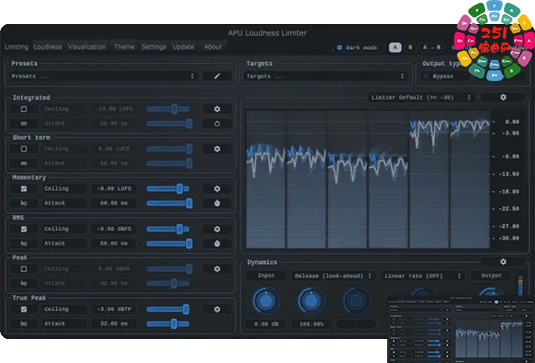Click the A to B copy button
Viewport: 535px width, 363px height.
coord(431,47)
